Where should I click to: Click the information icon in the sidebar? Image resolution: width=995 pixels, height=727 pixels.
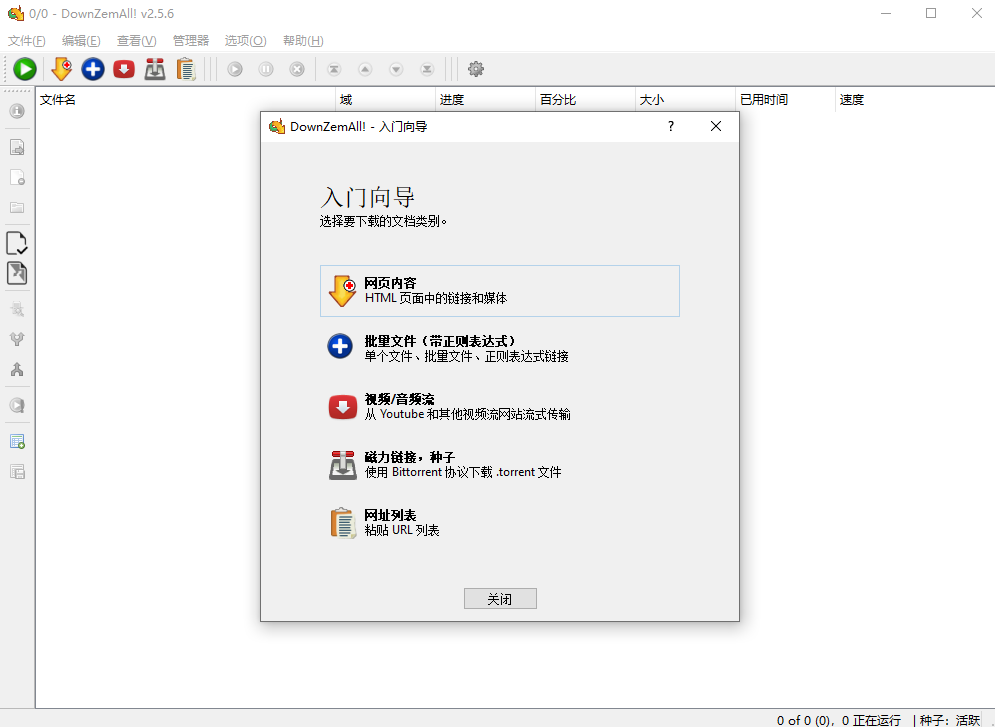coord(17,111)
